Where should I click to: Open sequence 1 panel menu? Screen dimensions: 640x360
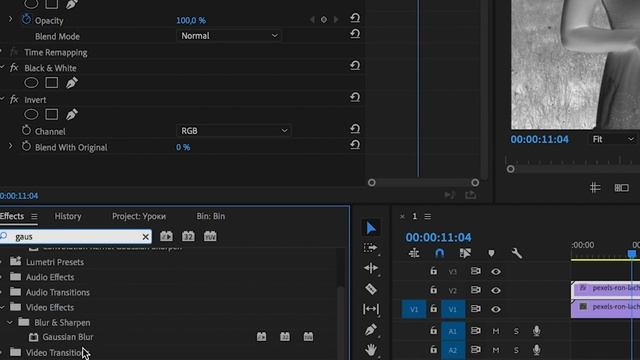tap(427, 216)
